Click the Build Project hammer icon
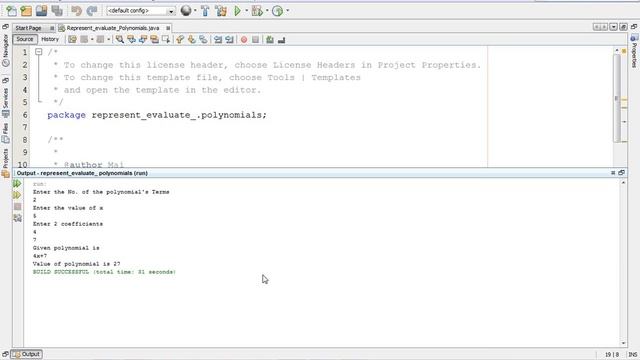The height and width of the screenshot is (360, 640). (x=205, y=11)
